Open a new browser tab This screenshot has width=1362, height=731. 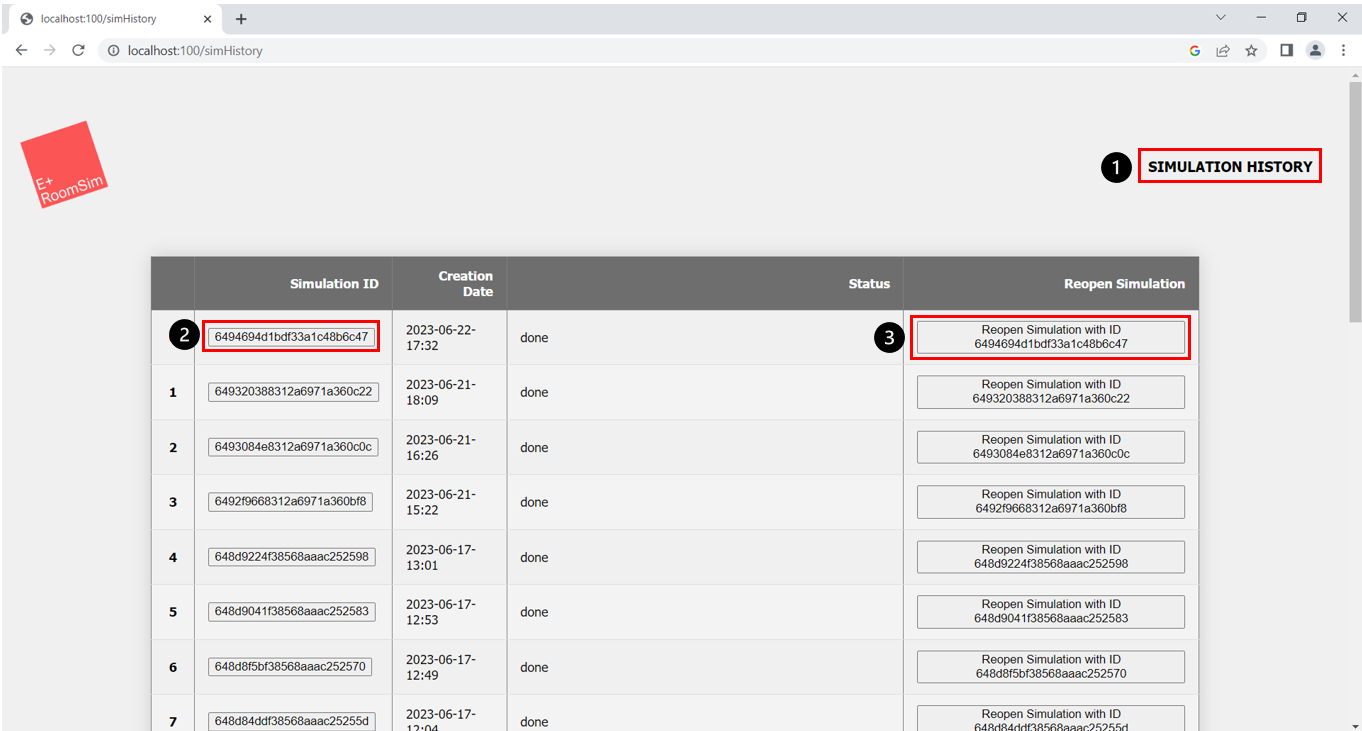pyautogui.click(x=241, y=19)
